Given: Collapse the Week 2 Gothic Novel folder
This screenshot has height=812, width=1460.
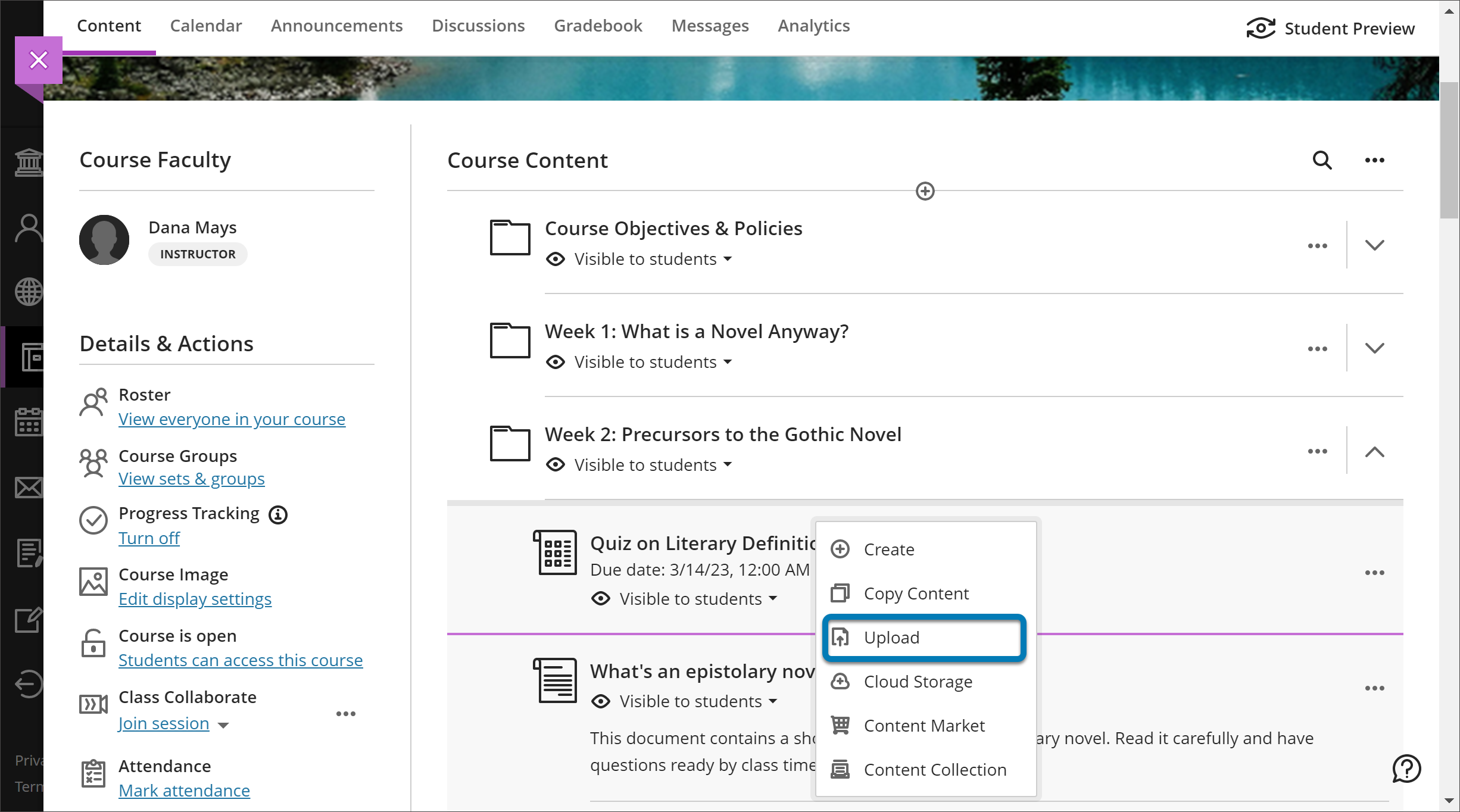Looking at the screenshot, I should (x=1374, y=452).
